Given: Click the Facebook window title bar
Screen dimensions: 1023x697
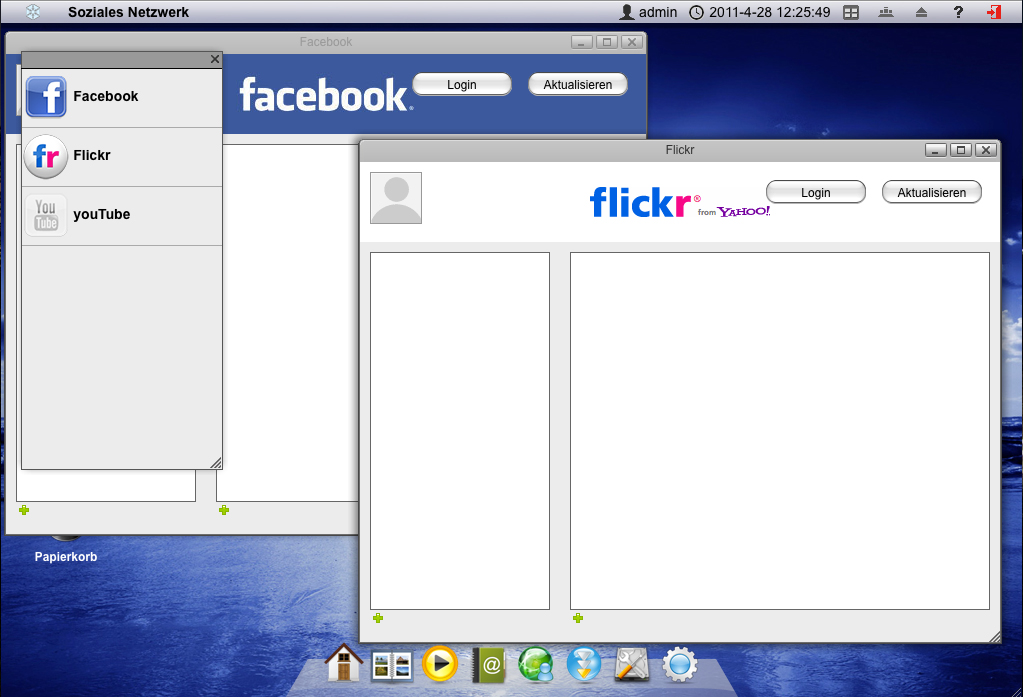Looking at the screenshot, I should (x=326, y=42).
